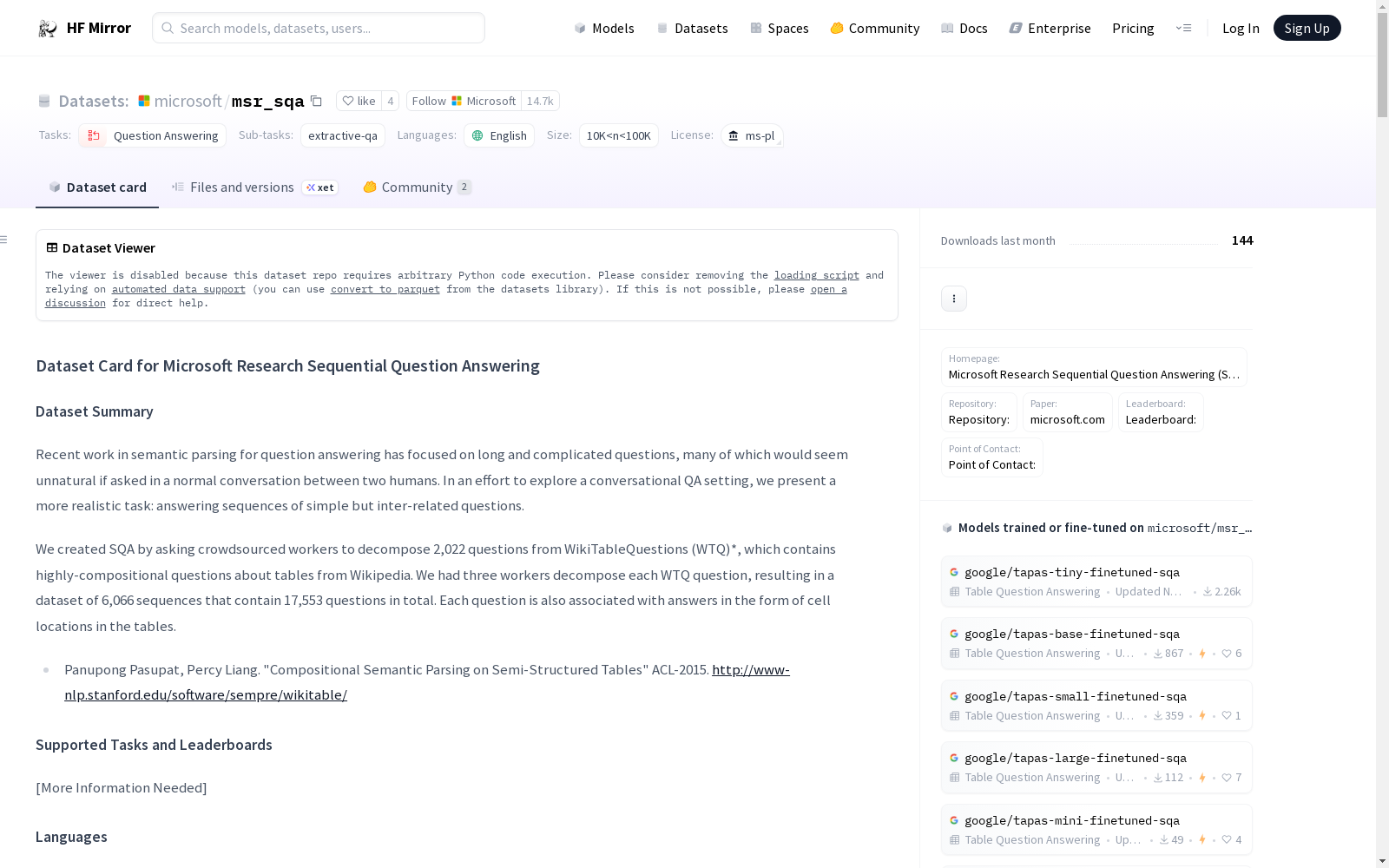
Task: Open google/tapas-tiny-finetuned-sqa model card
Action: (1096, 582)
